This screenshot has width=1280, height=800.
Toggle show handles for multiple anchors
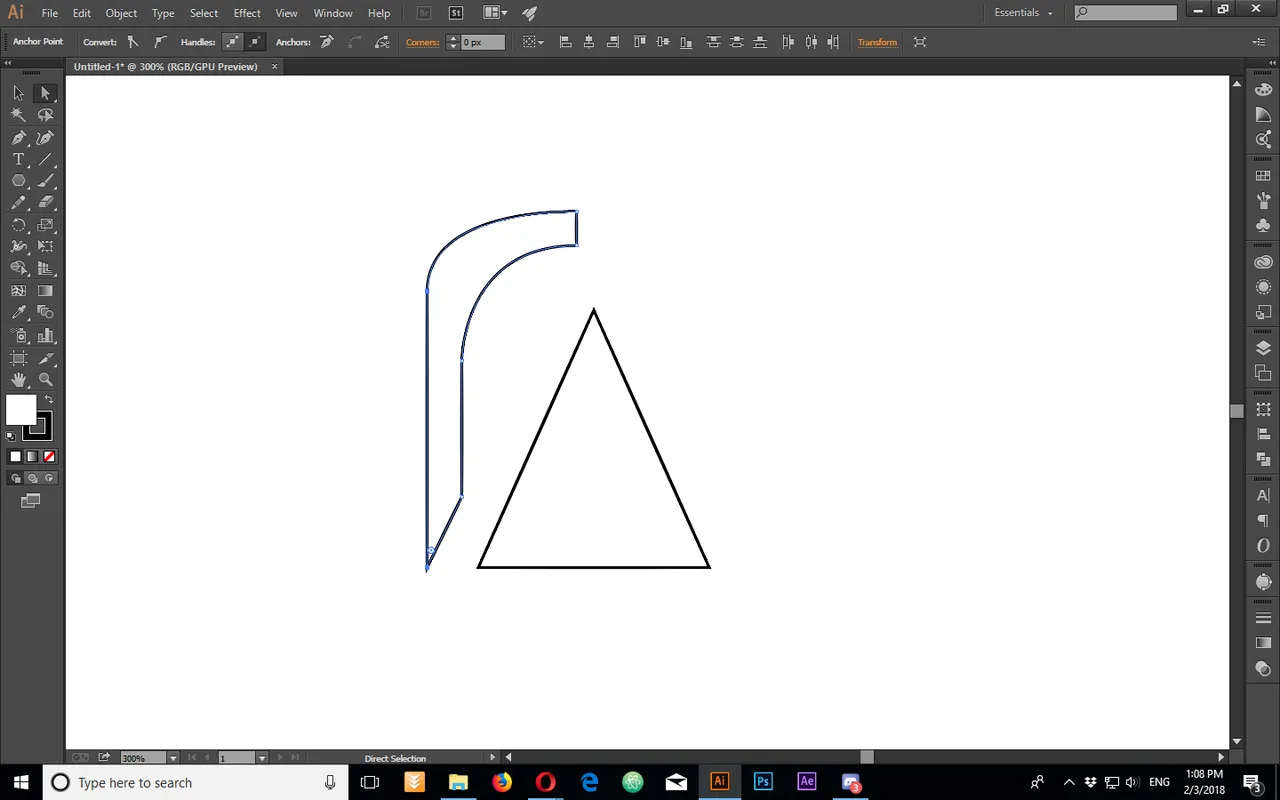pos(232,42)
